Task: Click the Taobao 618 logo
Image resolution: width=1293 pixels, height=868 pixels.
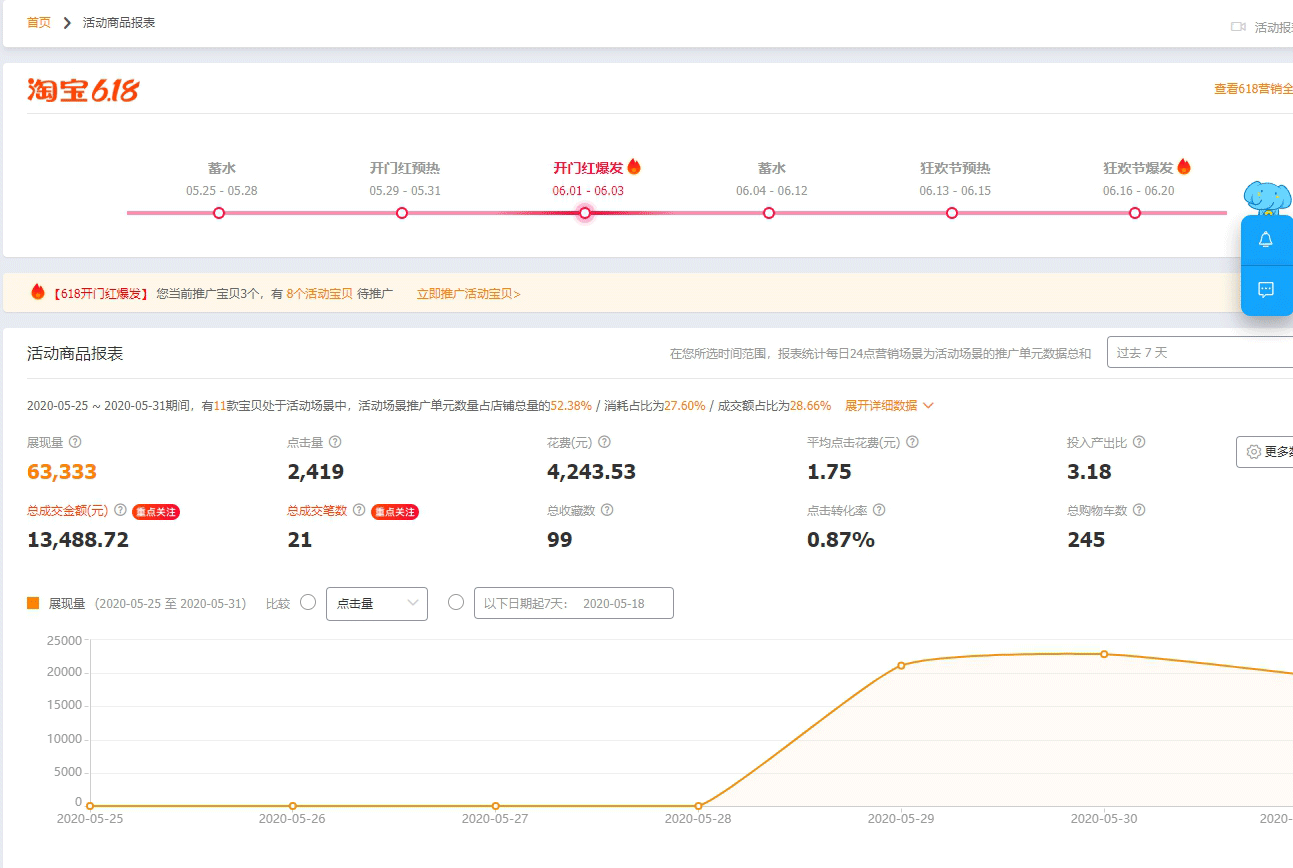Action: pyautogui.click(x=83, y=91)
